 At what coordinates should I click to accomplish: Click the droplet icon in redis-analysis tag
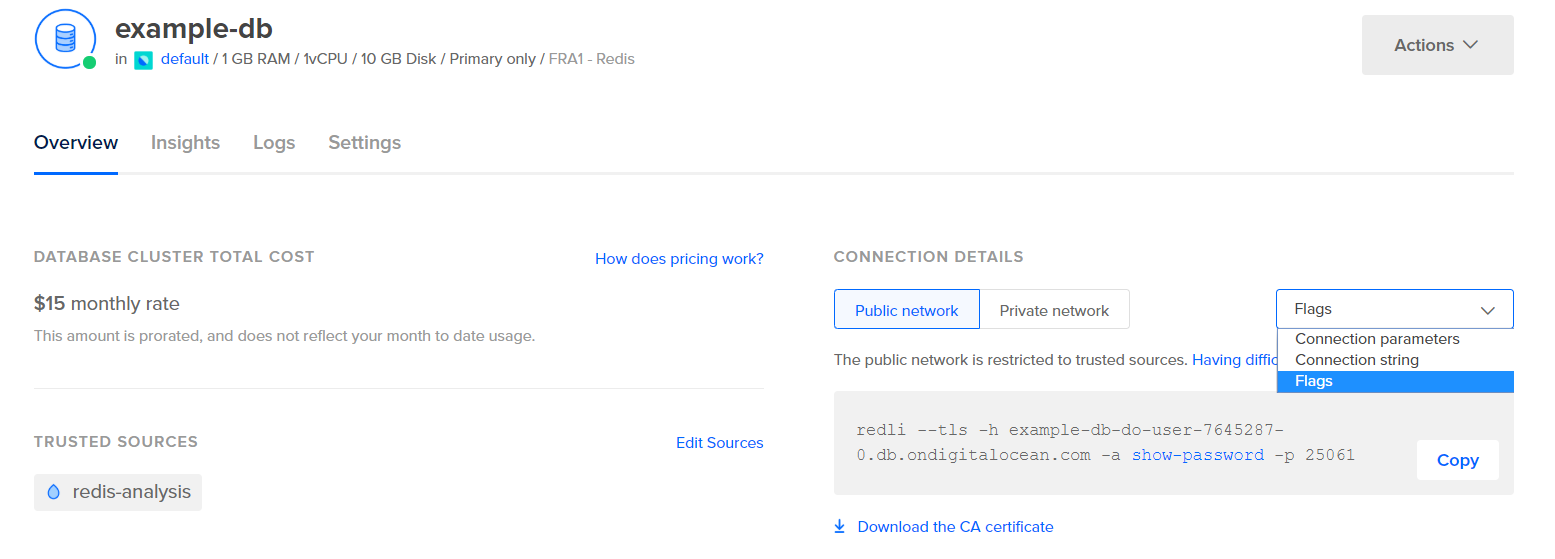click(54, 492)
